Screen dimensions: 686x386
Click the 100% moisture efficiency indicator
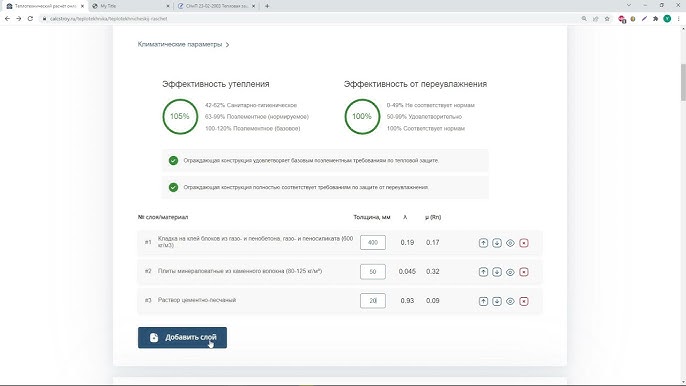(x=362, y=116)
